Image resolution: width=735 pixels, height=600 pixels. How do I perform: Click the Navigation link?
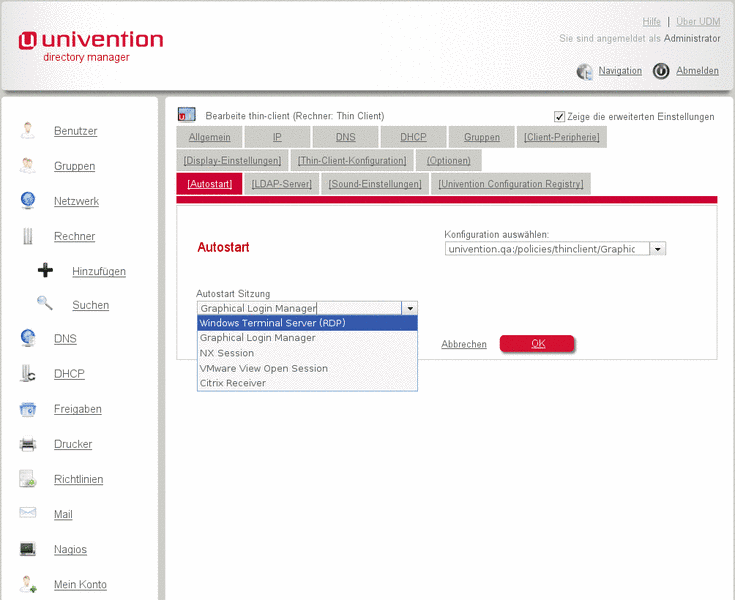tap(620, 71)
